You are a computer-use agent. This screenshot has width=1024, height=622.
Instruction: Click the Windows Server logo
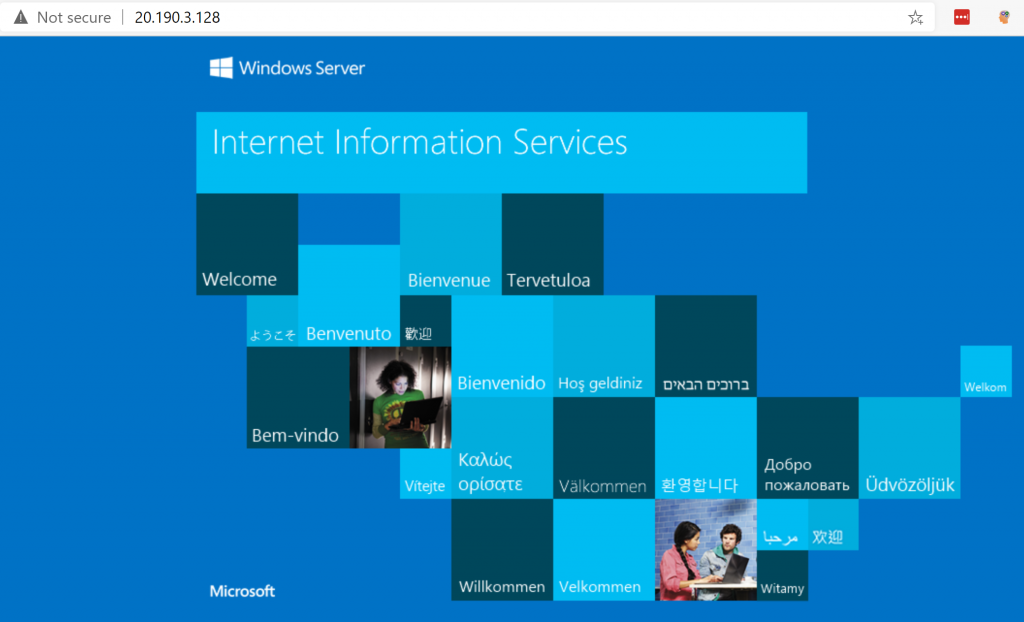point(287,68)
